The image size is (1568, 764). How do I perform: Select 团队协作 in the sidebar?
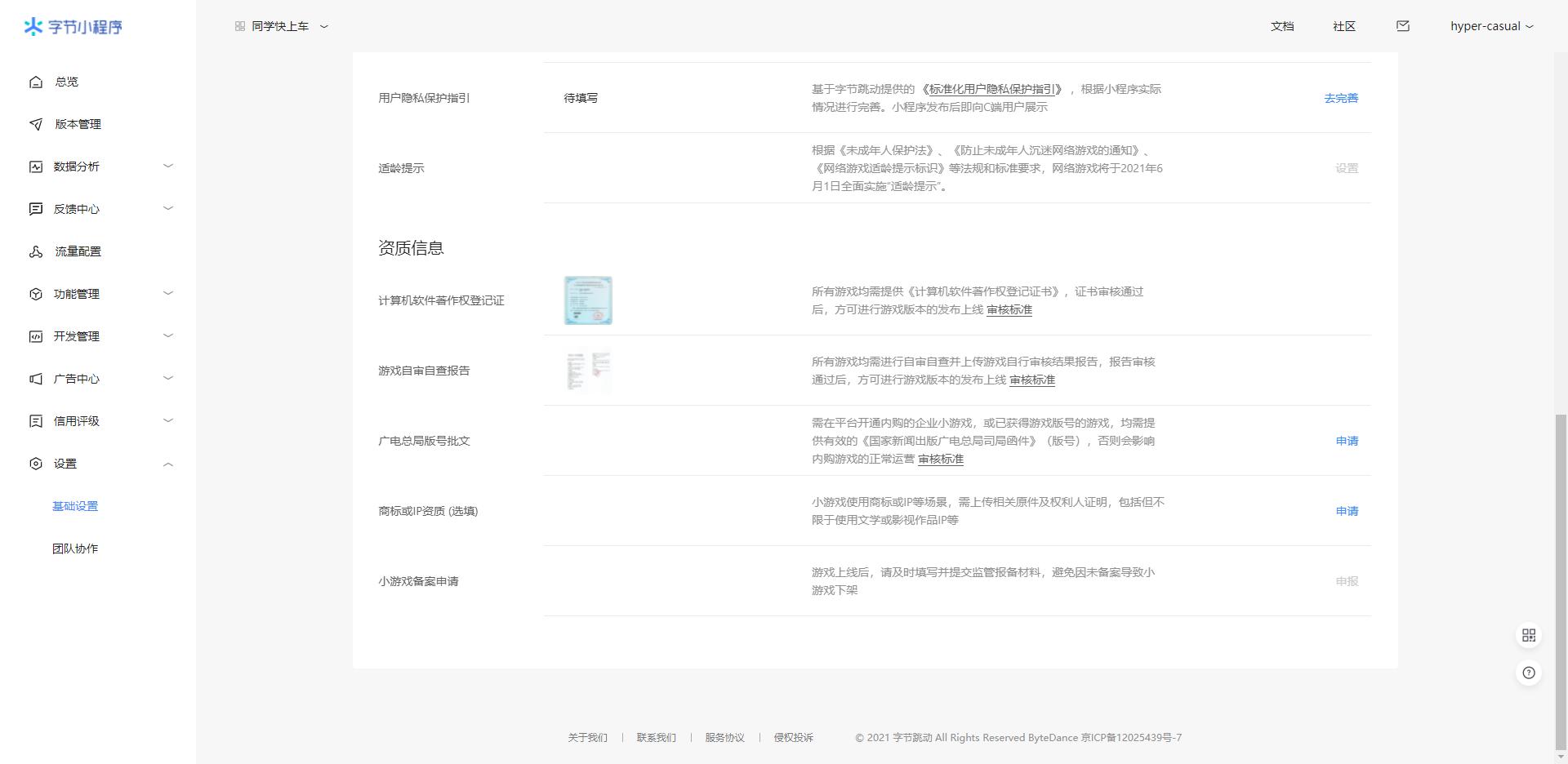(75, 549)
